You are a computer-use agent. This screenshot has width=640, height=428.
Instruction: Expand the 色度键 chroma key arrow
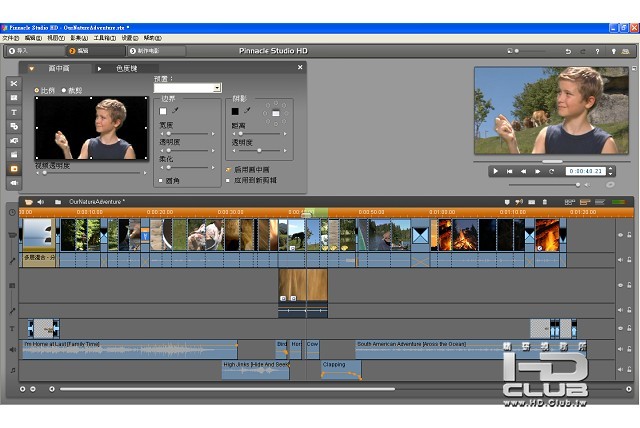(x=99, y=69)
